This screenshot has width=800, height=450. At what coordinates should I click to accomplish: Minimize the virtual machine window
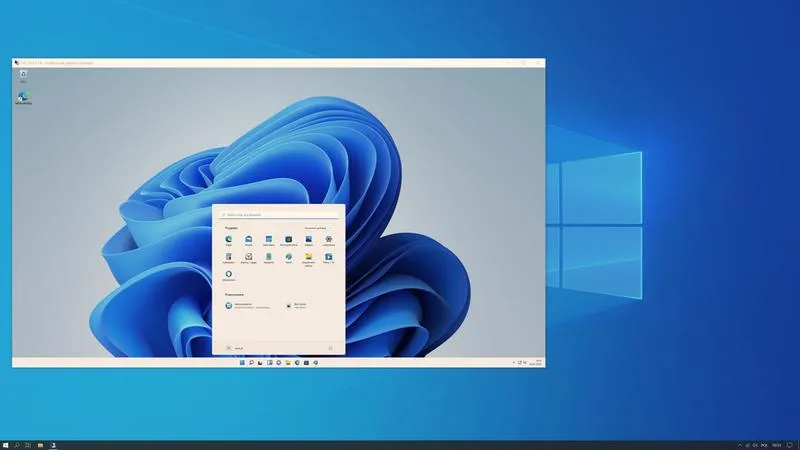click(x=509, y=63)
